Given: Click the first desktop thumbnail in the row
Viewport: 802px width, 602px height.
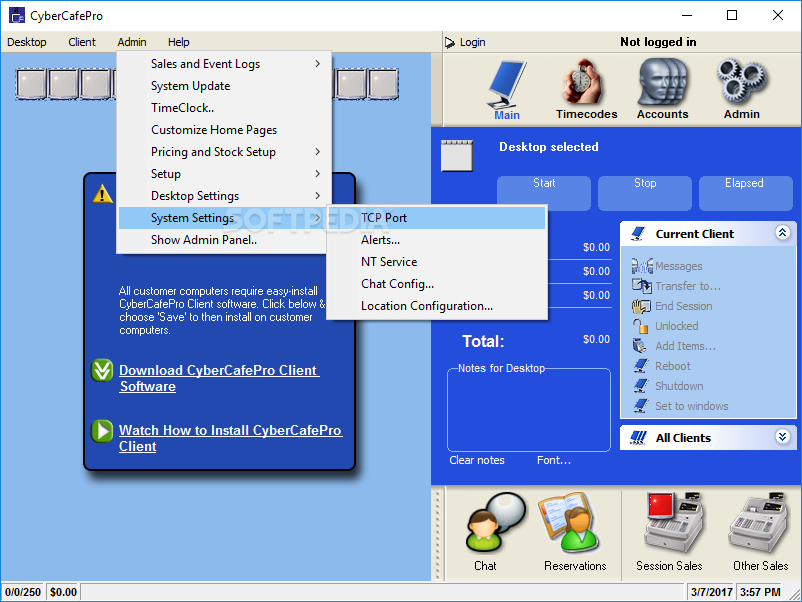Looking at the screenshot, I should click(x=31, y=84).
